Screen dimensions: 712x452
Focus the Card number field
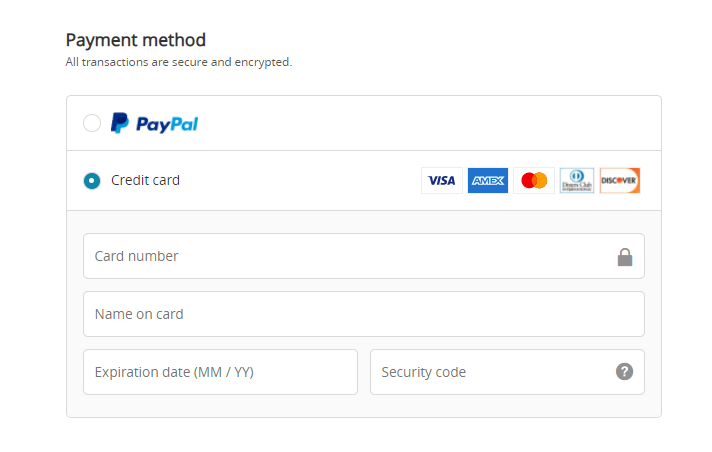(340, 256)
